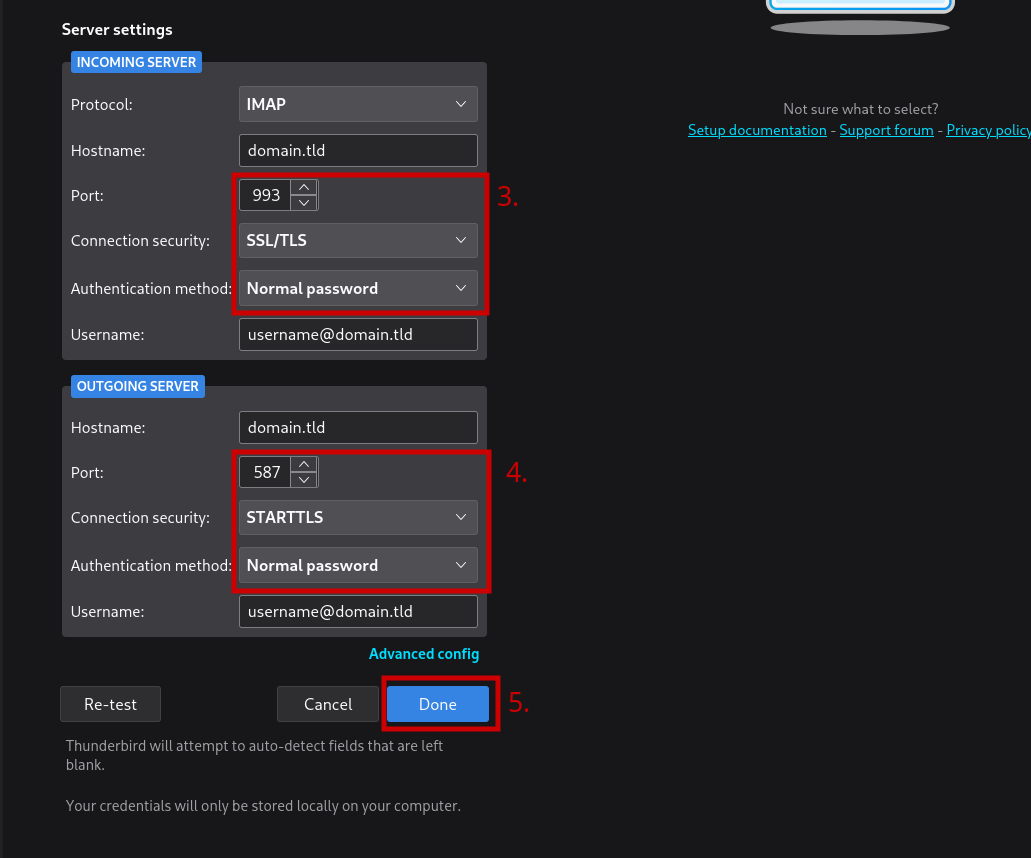Decrease incoming port with down arrow
Viewport: 1031px width, 858px height.
point(304,203)
